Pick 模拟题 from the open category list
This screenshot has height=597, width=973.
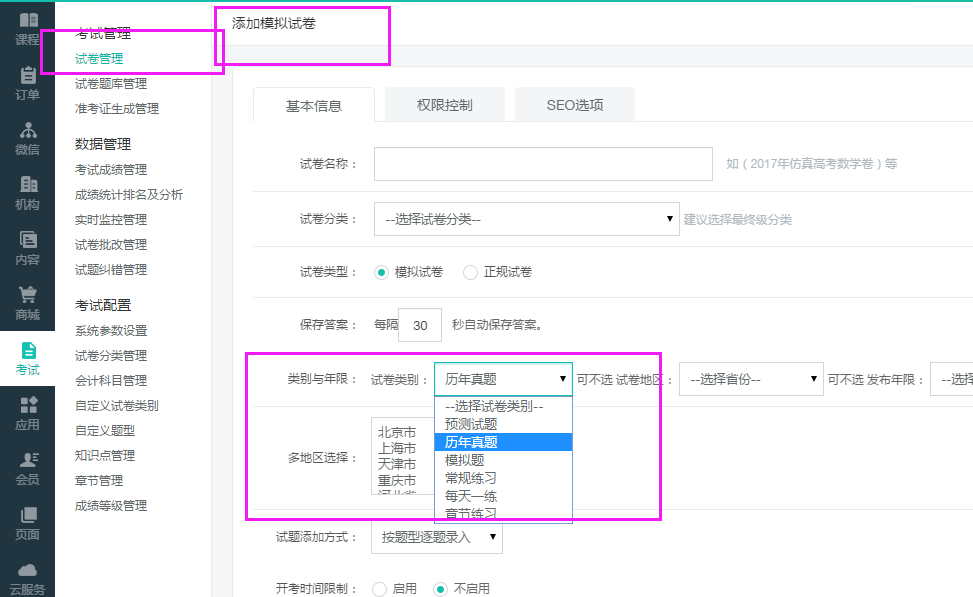tap(465, 460)
